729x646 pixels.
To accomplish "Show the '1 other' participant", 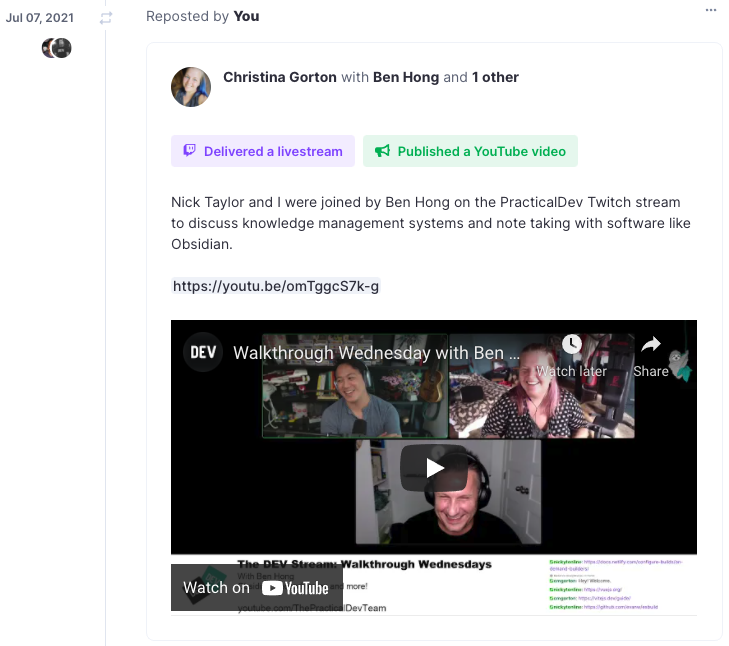I will coord(495,77).
